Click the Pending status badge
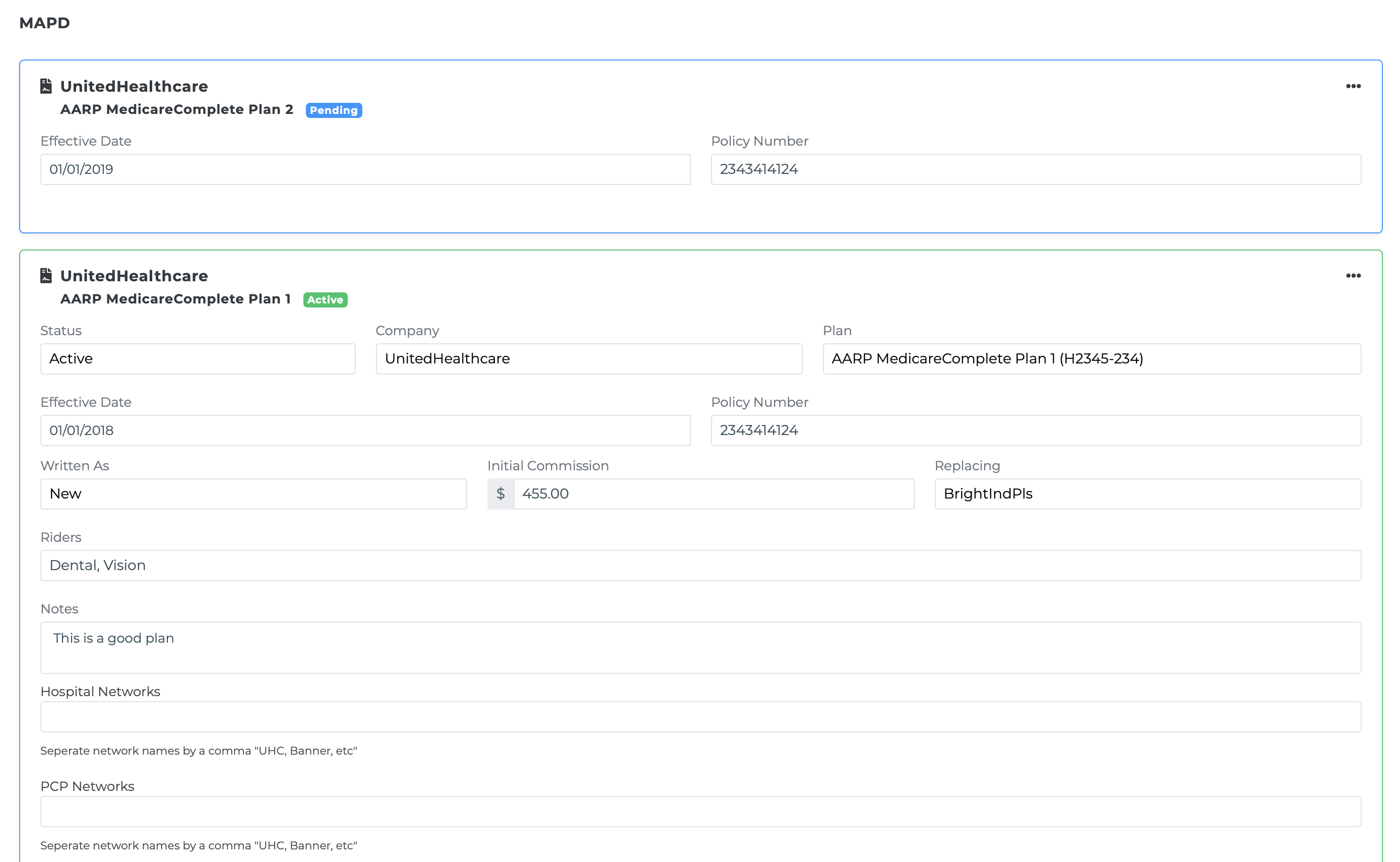 [x=333, y=110]
